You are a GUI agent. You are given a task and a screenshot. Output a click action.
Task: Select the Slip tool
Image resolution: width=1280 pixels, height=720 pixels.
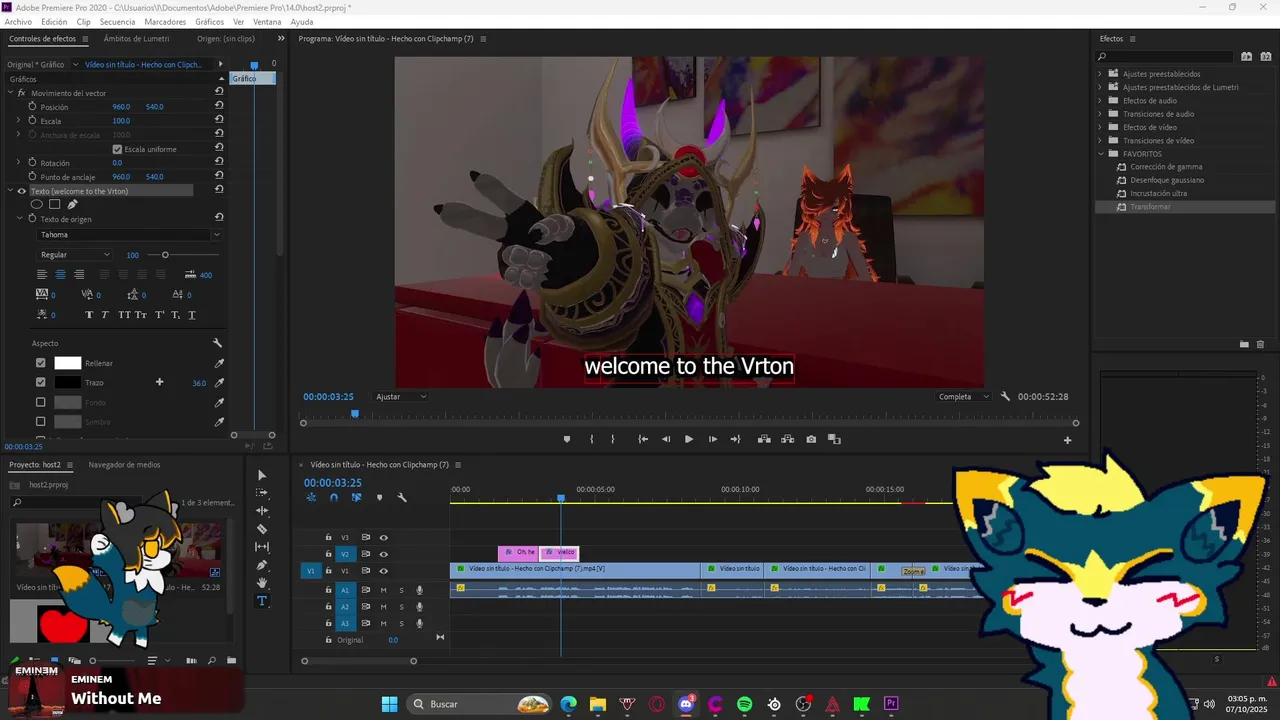coord(262,547)
